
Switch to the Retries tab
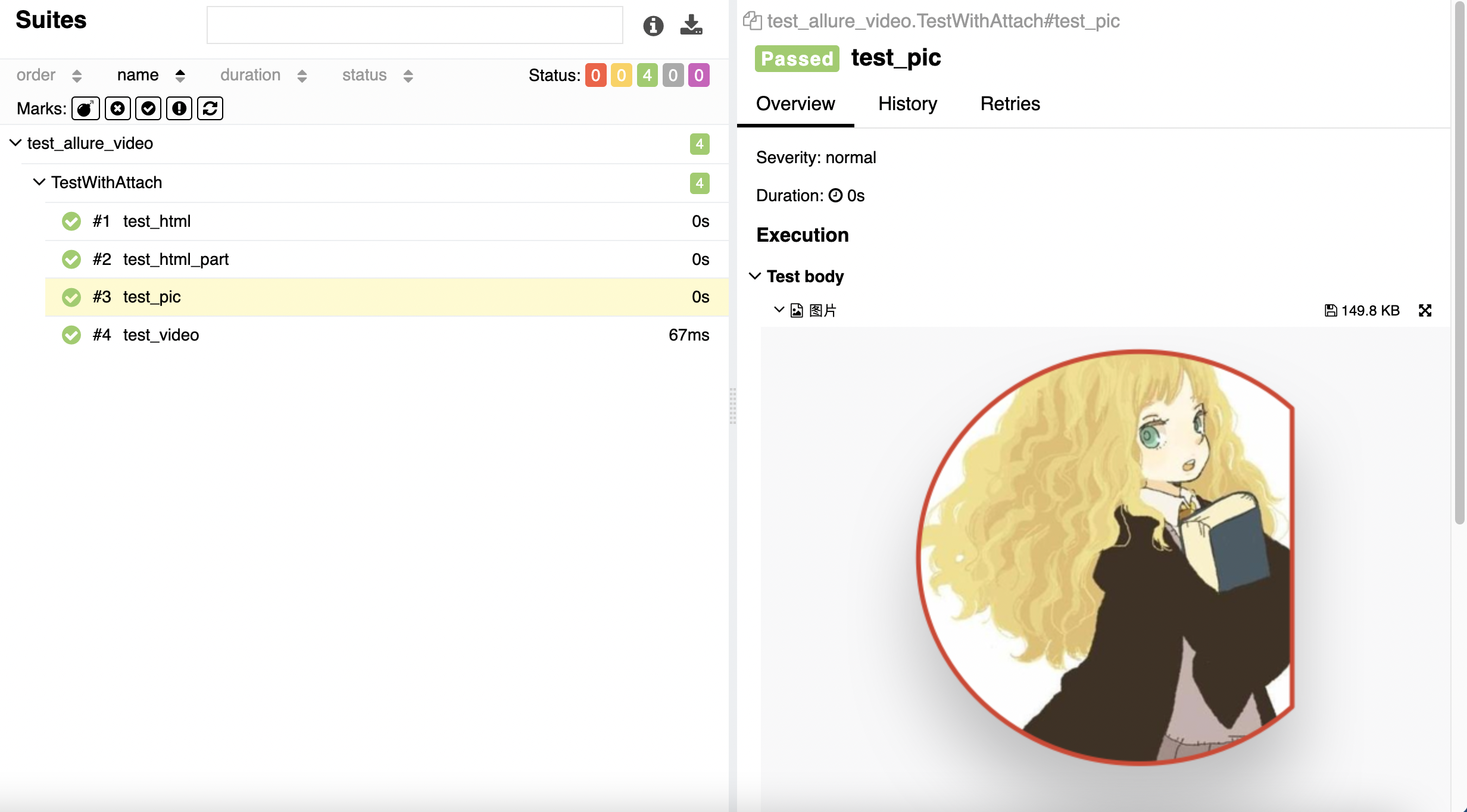(x=1010, y=104)
